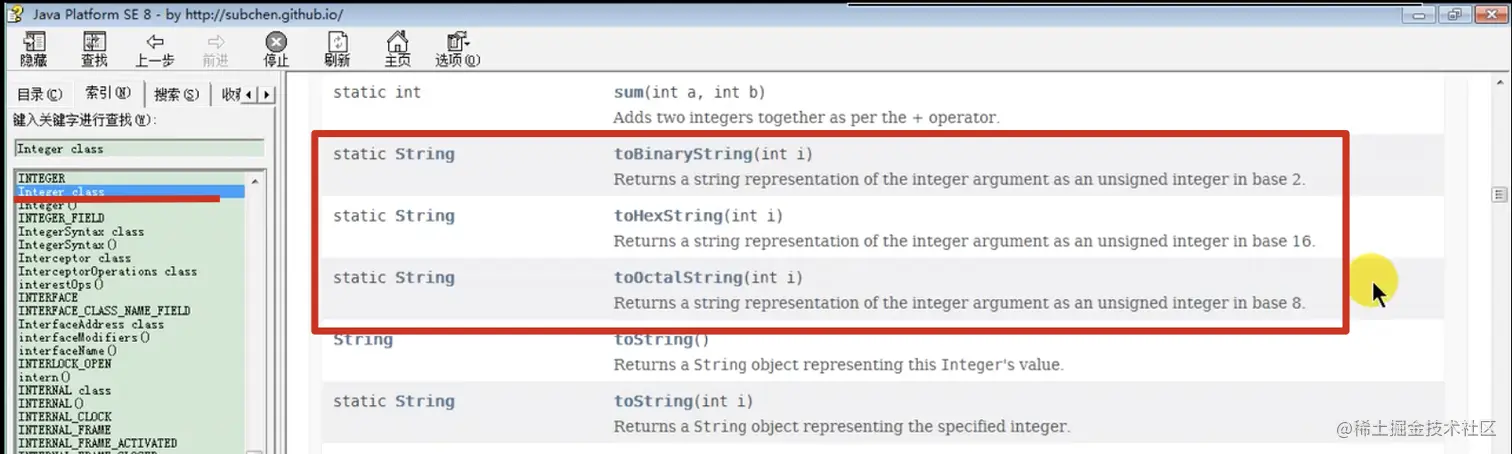The height and width of the screenshot is (454, 1512).
Task: Switch to the 搜索 (Search) tab
Action: tap(176, 95)
